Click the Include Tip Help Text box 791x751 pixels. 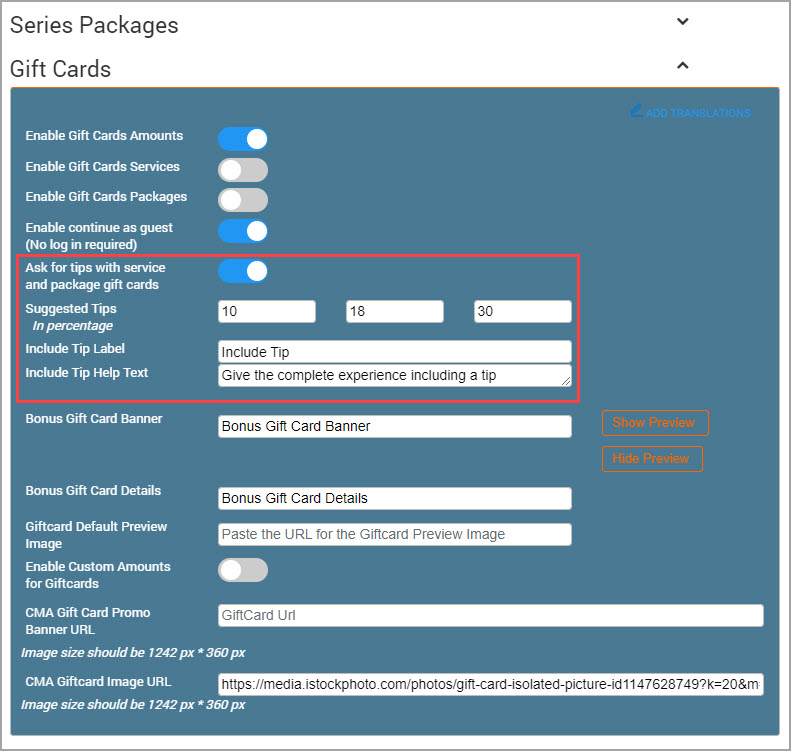[394, 376]
